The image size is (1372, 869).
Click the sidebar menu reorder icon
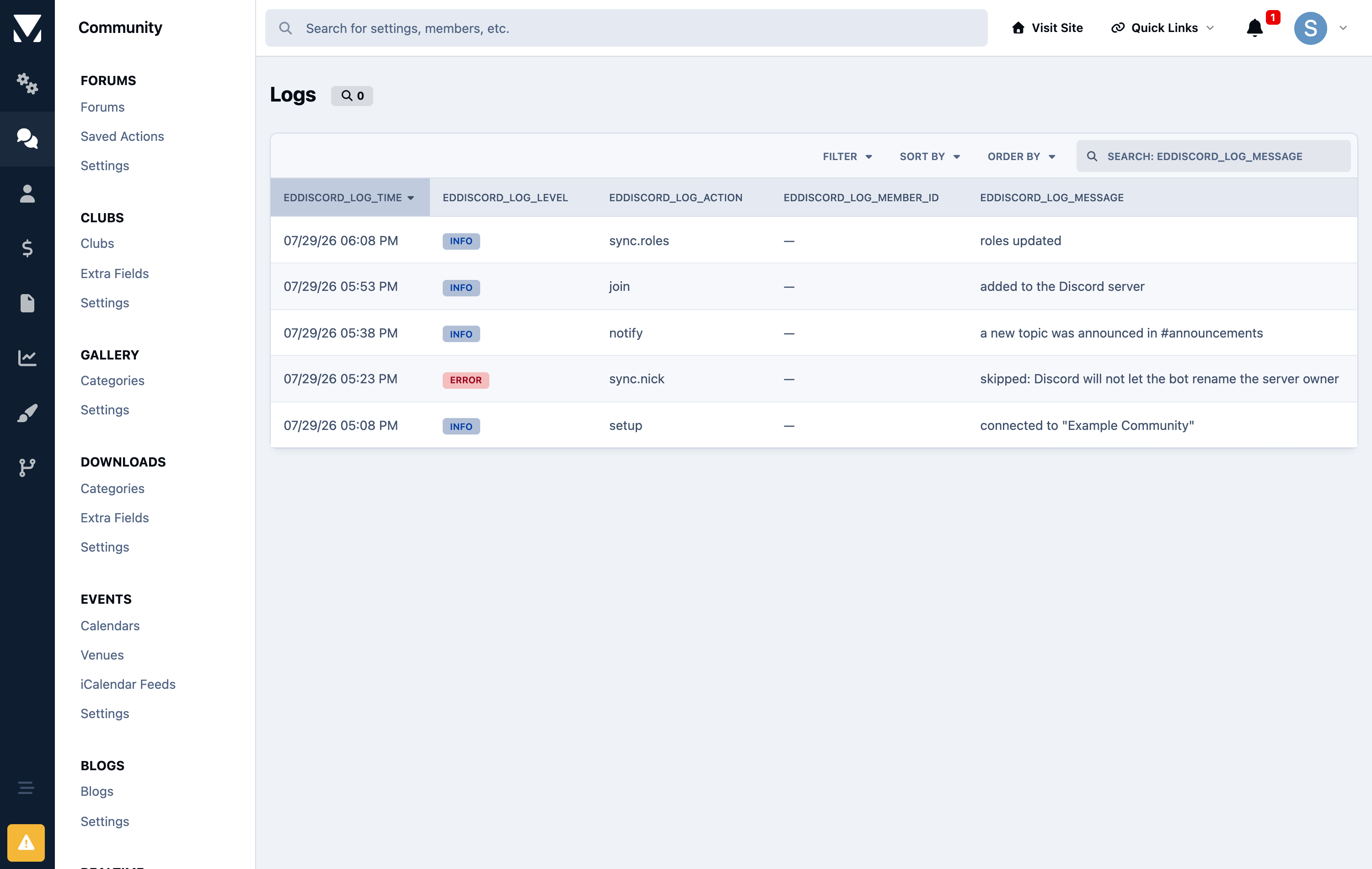click(x=26, y=788)
